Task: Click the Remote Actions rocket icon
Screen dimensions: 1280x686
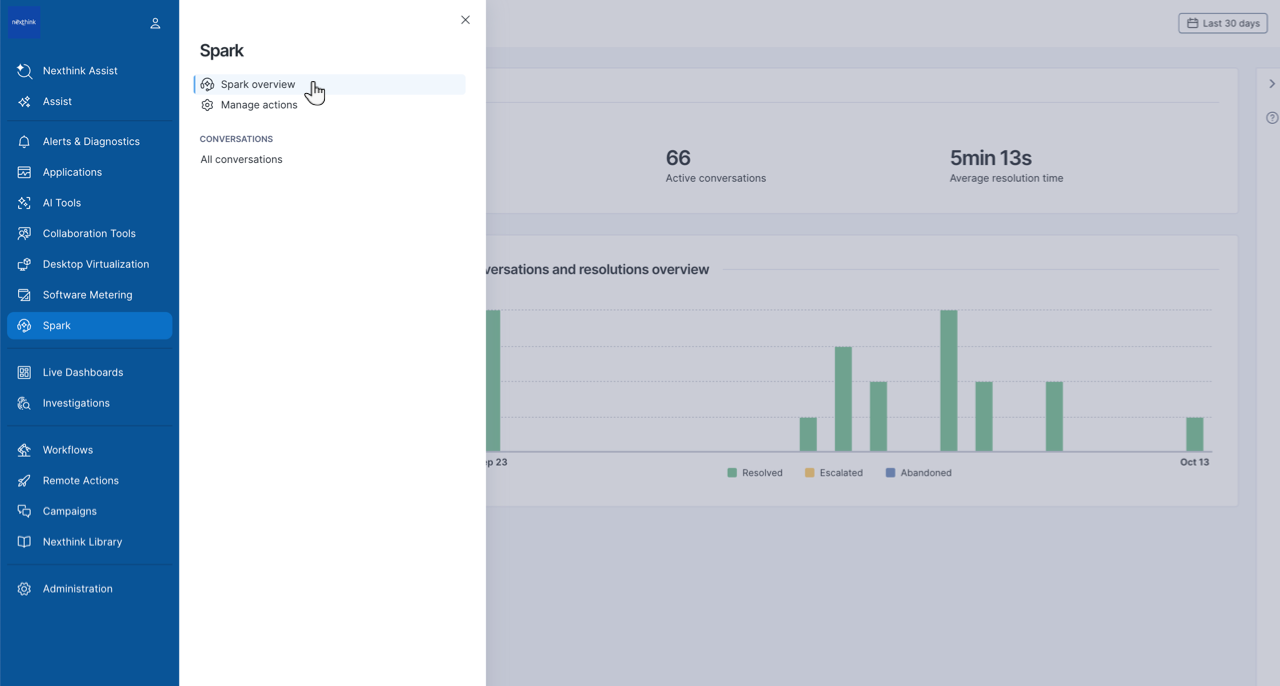Action: [24, 481]
